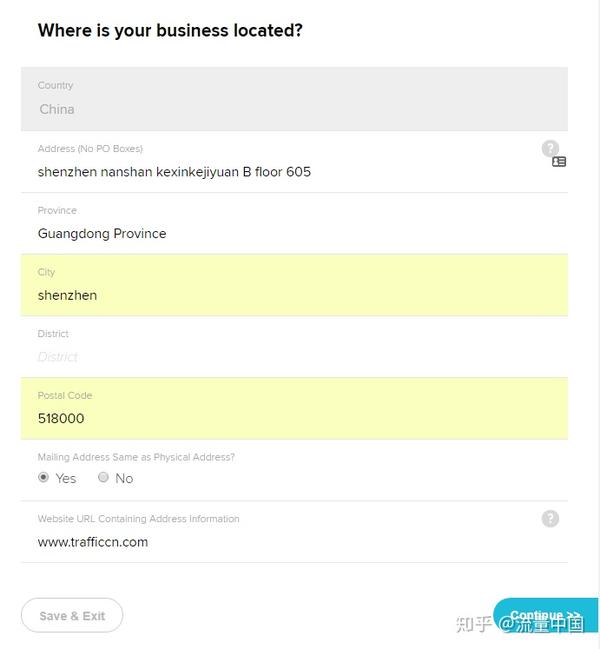Select No for mailing address same

[103, 477]
